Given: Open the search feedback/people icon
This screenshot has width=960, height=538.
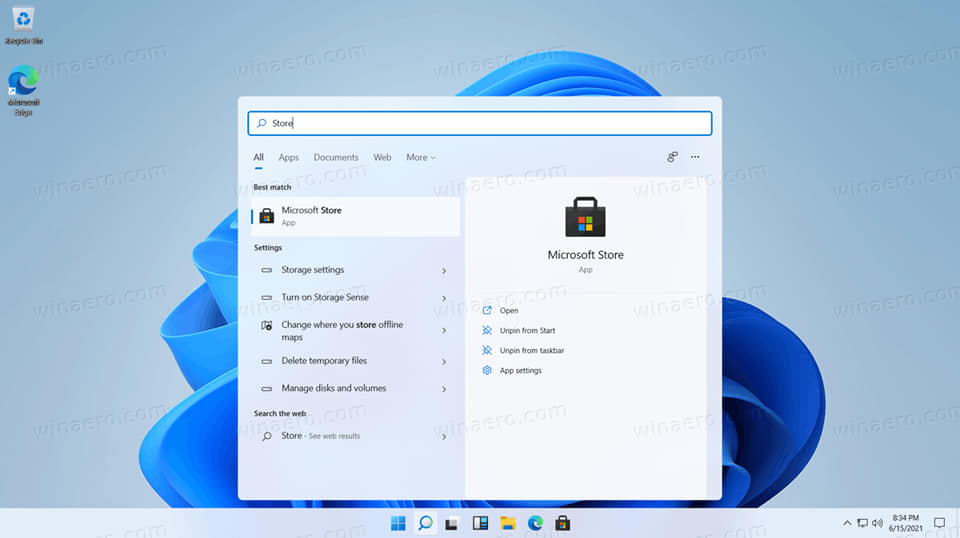Looking at the screenshot, I should [x=672, y=157].
